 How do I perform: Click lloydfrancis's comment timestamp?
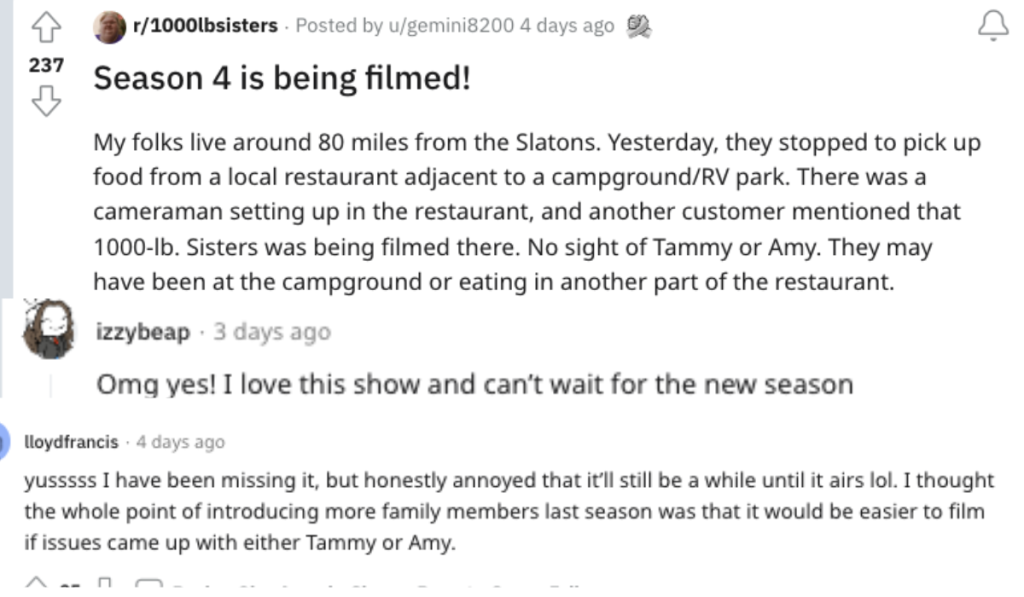point(180,442)
